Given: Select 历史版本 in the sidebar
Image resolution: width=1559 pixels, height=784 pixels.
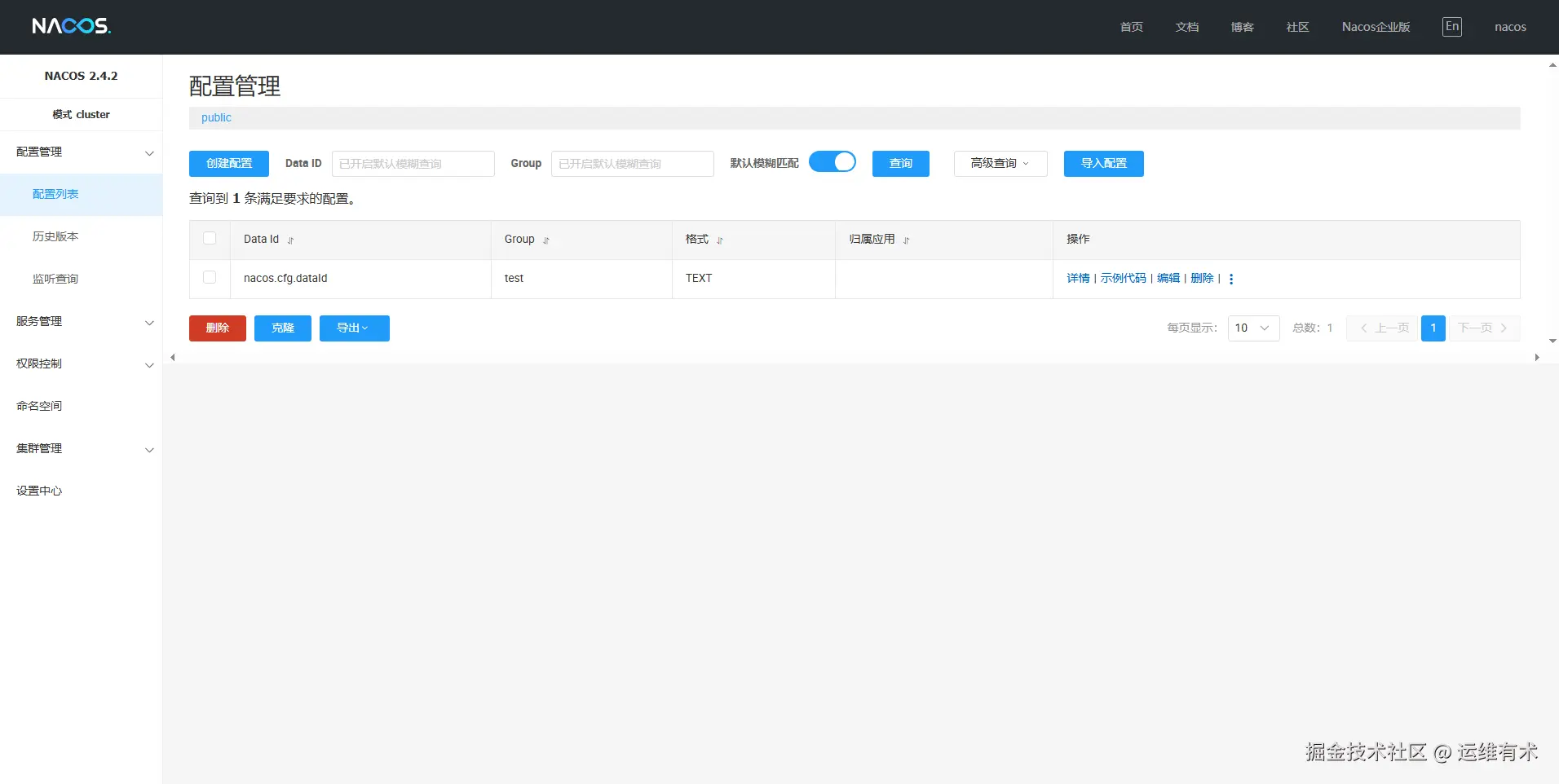Looking at the screenshot, I should tap(55, 236).
